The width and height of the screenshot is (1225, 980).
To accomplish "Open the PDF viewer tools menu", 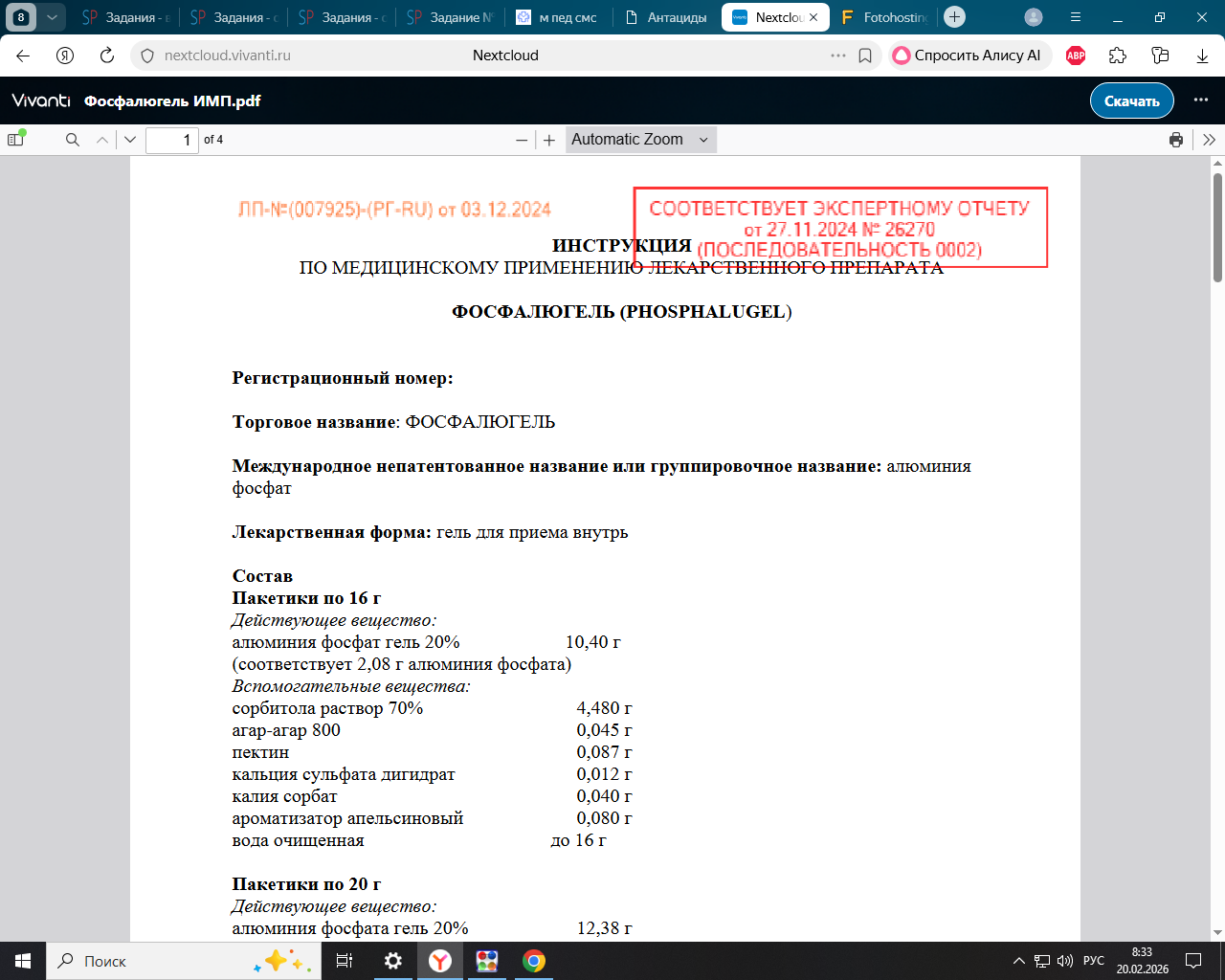I will tap(1209, 140).
